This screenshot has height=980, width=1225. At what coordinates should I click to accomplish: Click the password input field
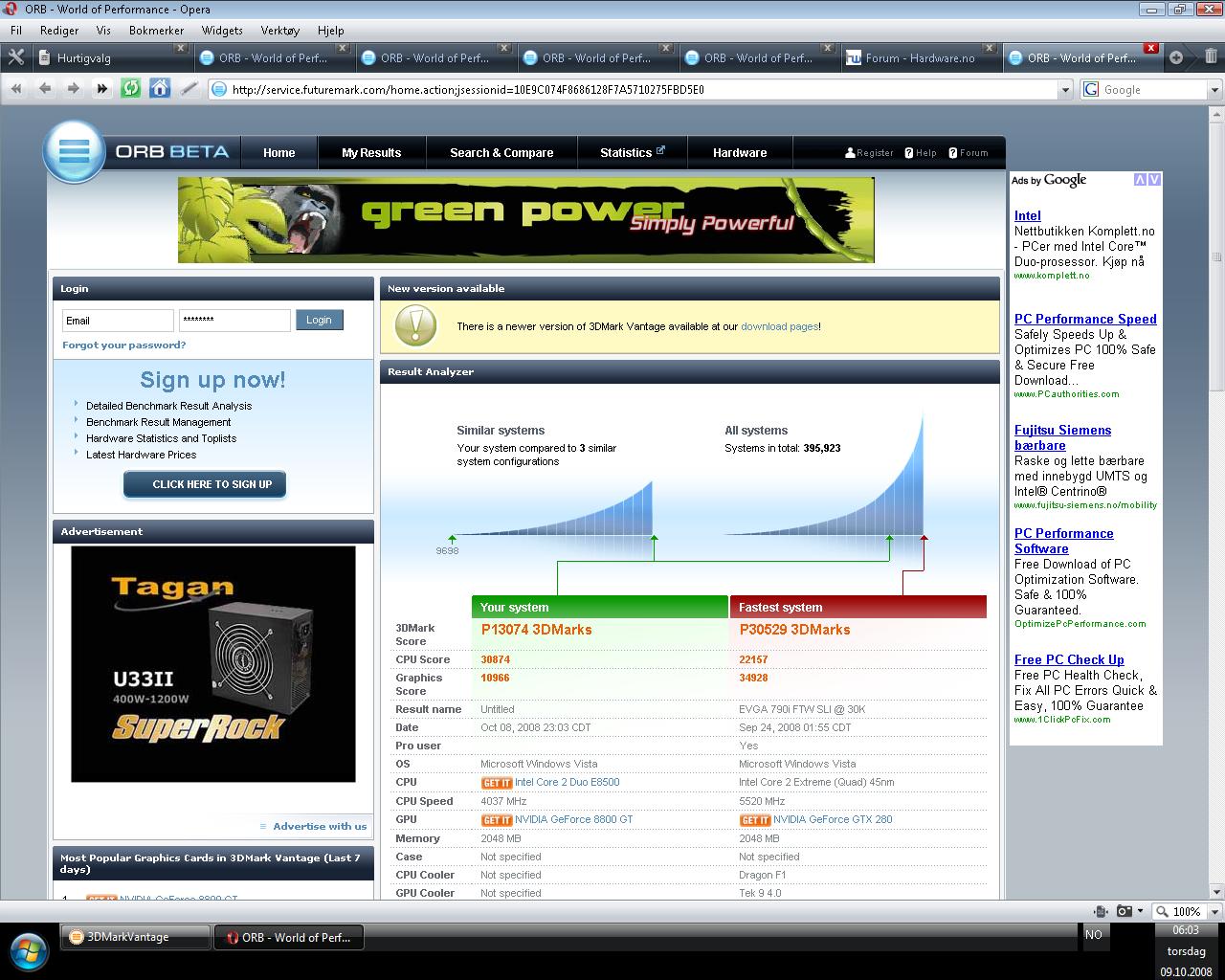(234, 321)
